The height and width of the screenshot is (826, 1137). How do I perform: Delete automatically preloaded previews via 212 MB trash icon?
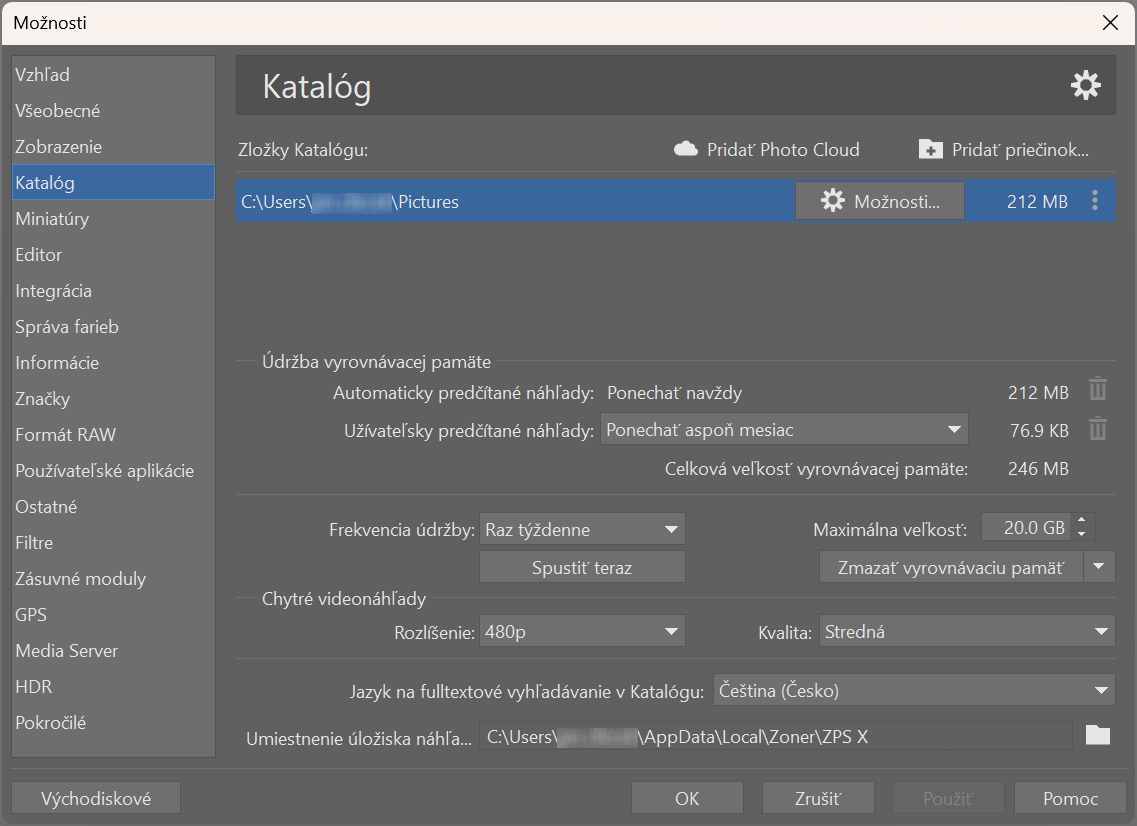click(1098, 389)
